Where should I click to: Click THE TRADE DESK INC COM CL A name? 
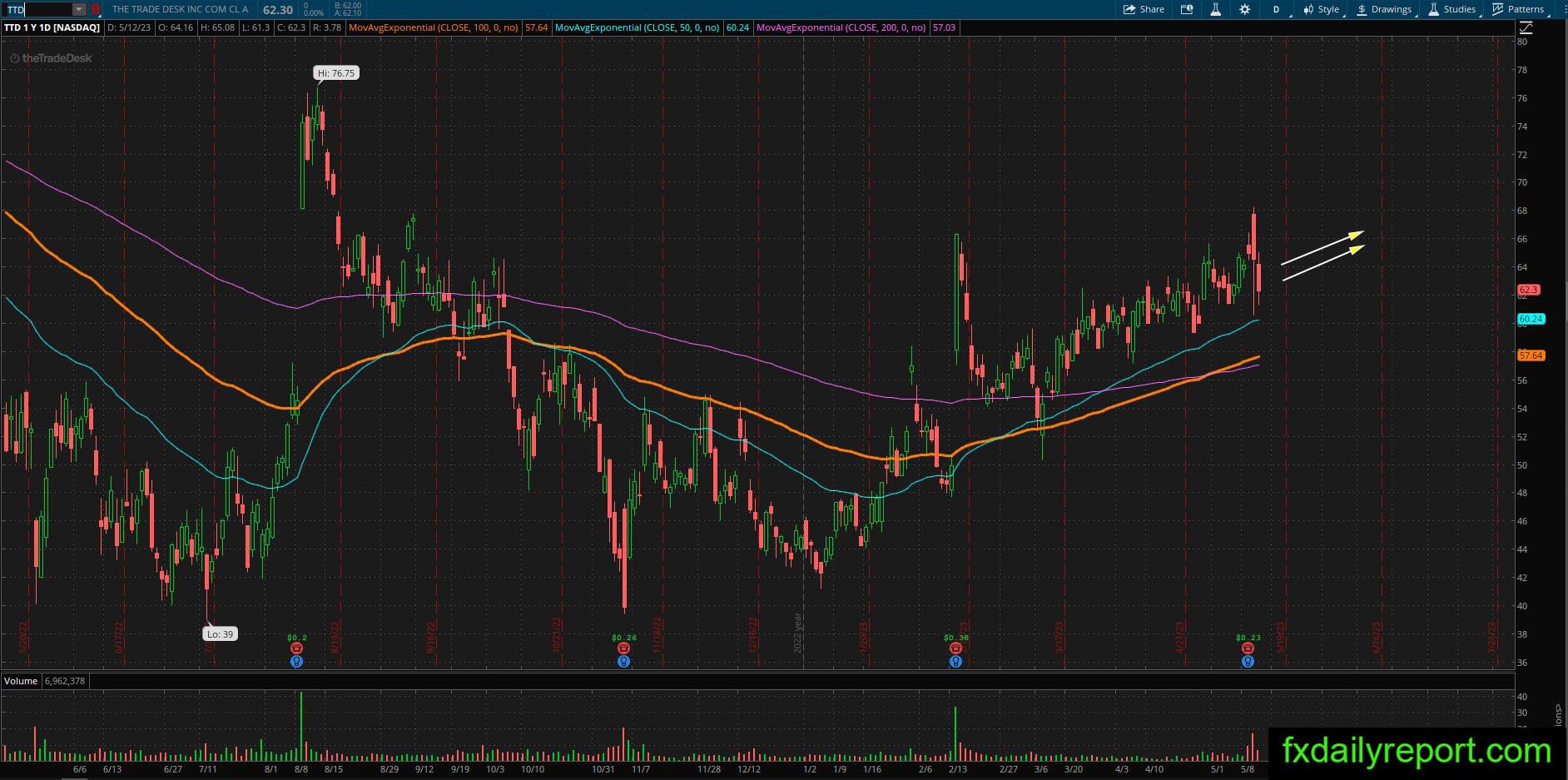(x=180, y=9)
